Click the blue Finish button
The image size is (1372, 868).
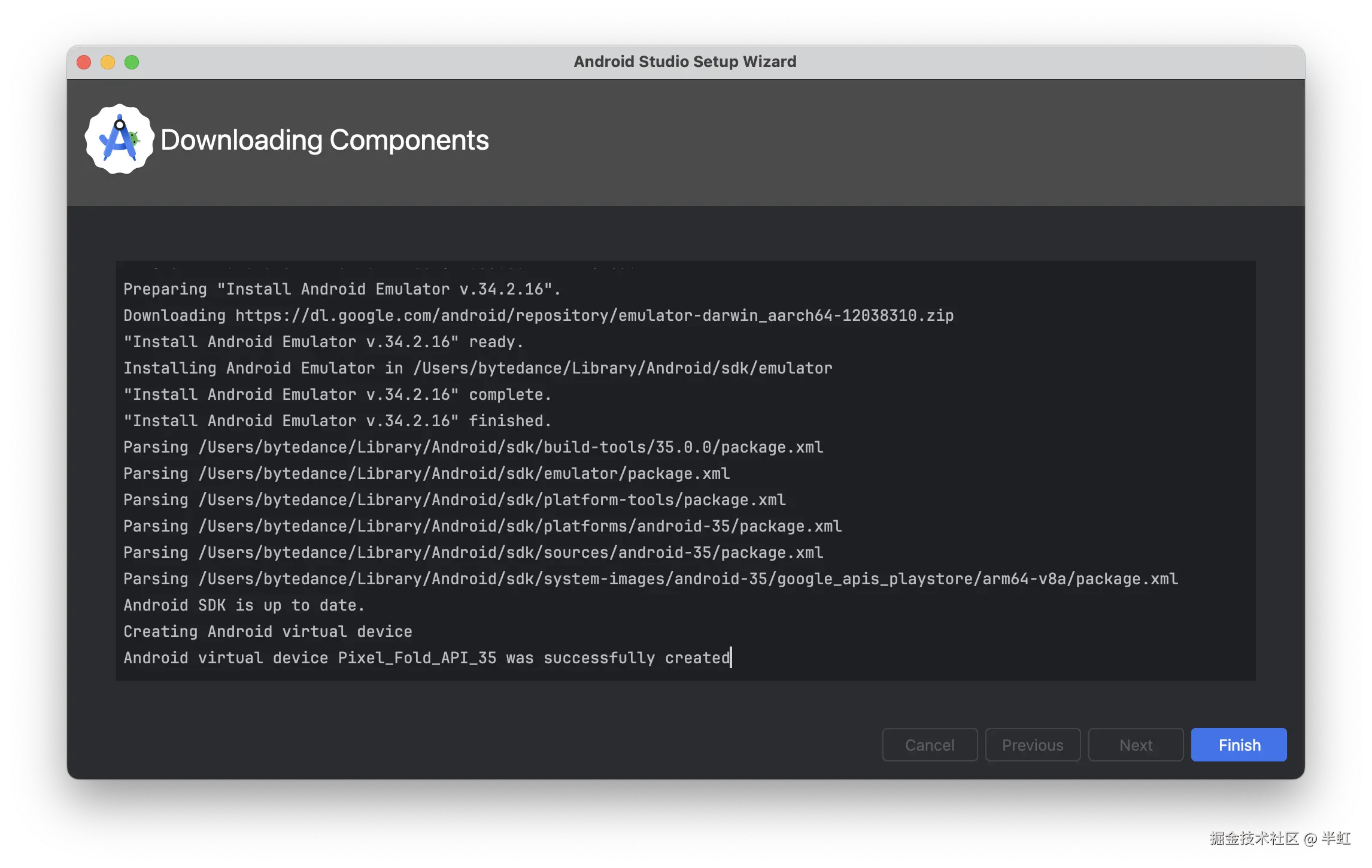point(1239,745)
